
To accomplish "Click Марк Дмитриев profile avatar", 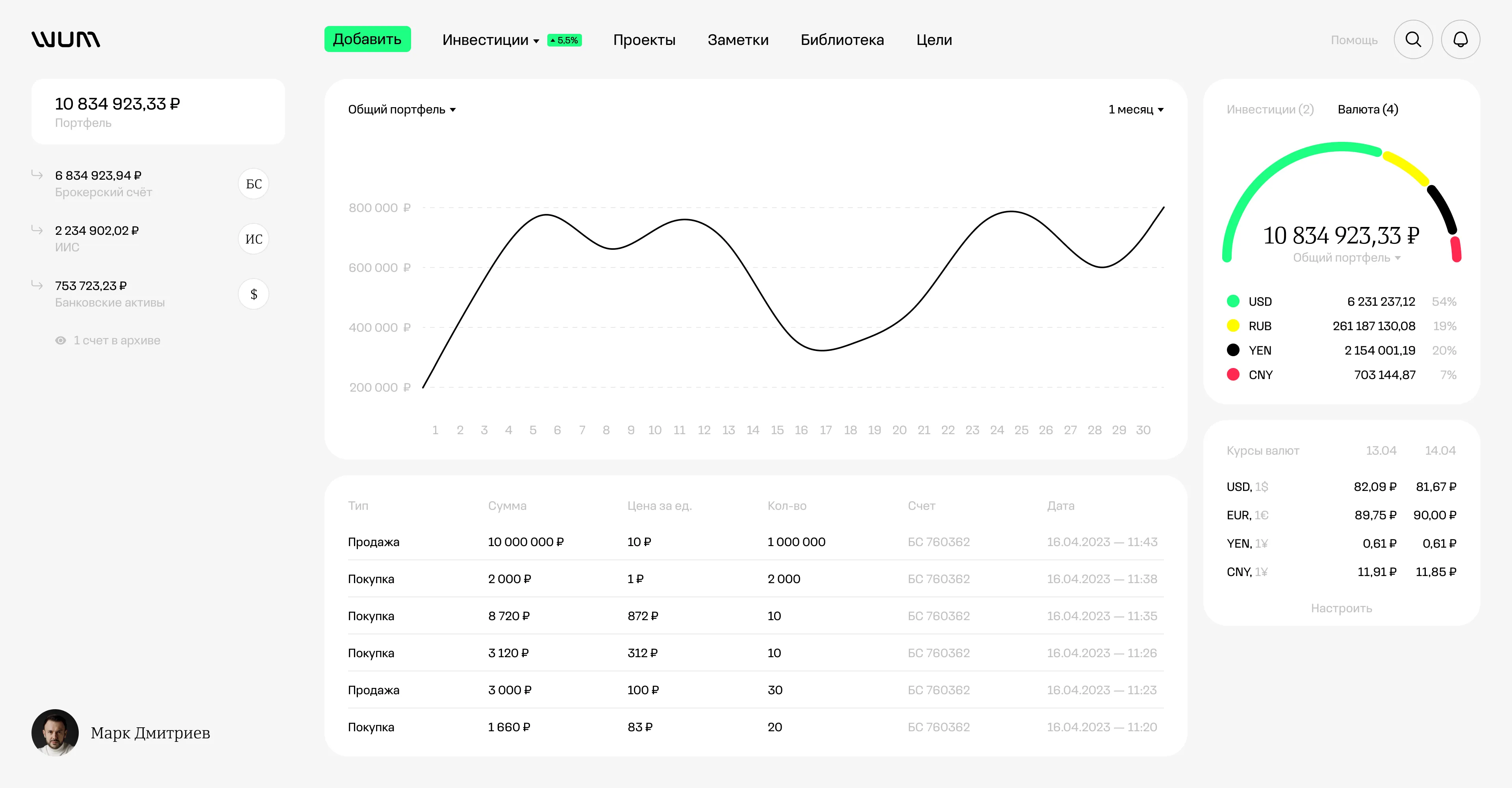I will 55,732.
